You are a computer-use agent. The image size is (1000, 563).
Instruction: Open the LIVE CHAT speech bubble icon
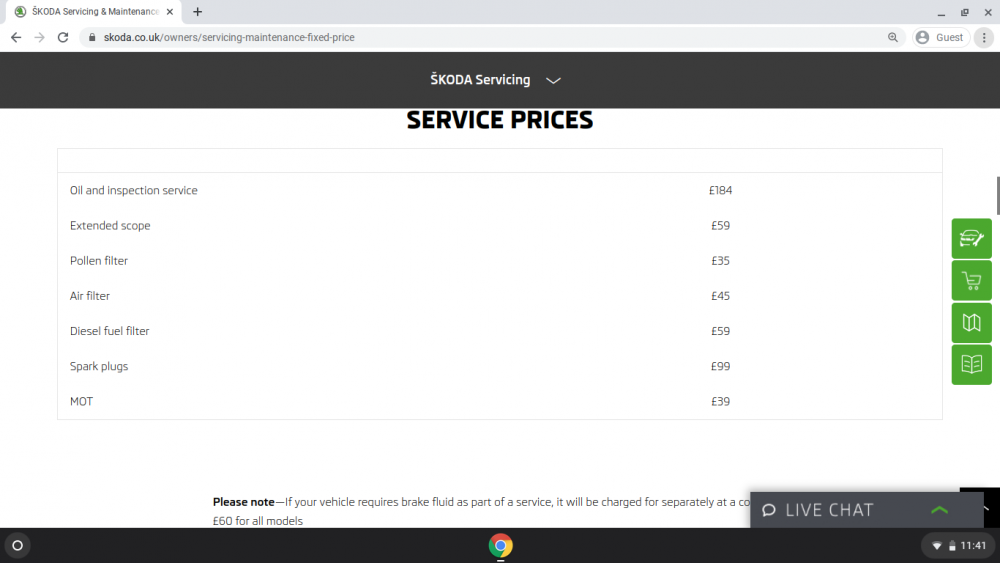(x=769, y=510)
